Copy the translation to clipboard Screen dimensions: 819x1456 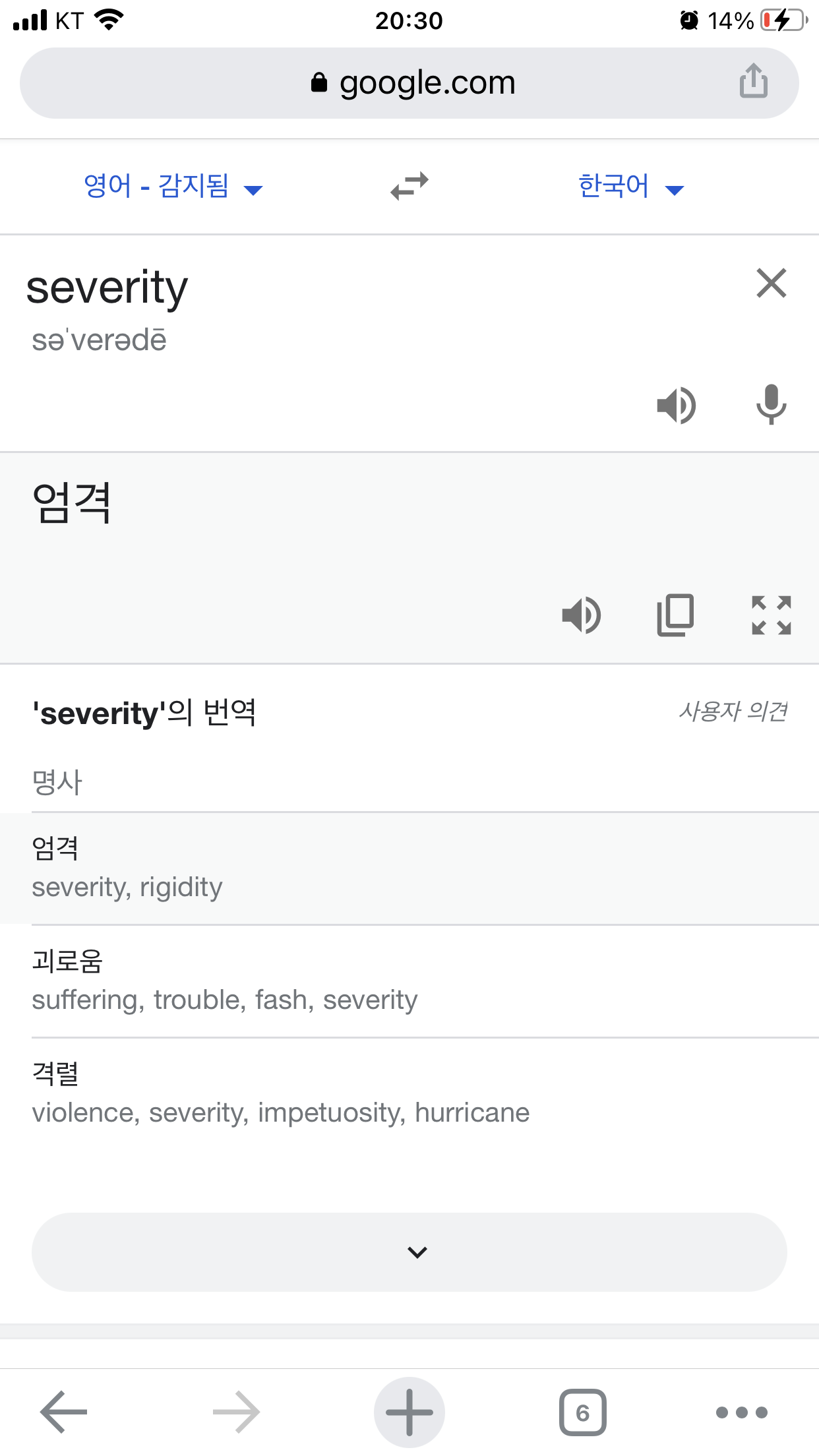(x=675, y=615)
